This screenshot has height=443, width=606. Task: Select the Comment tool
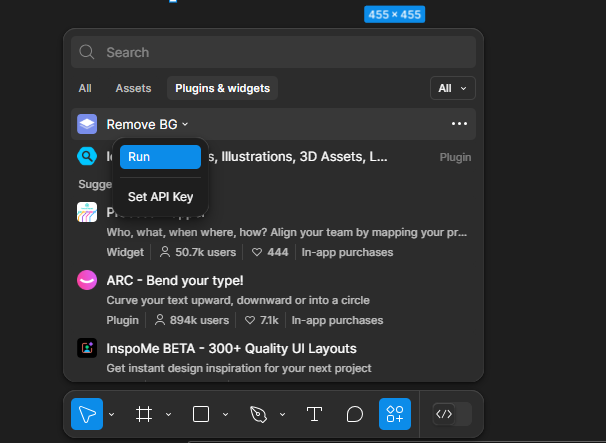354,414
